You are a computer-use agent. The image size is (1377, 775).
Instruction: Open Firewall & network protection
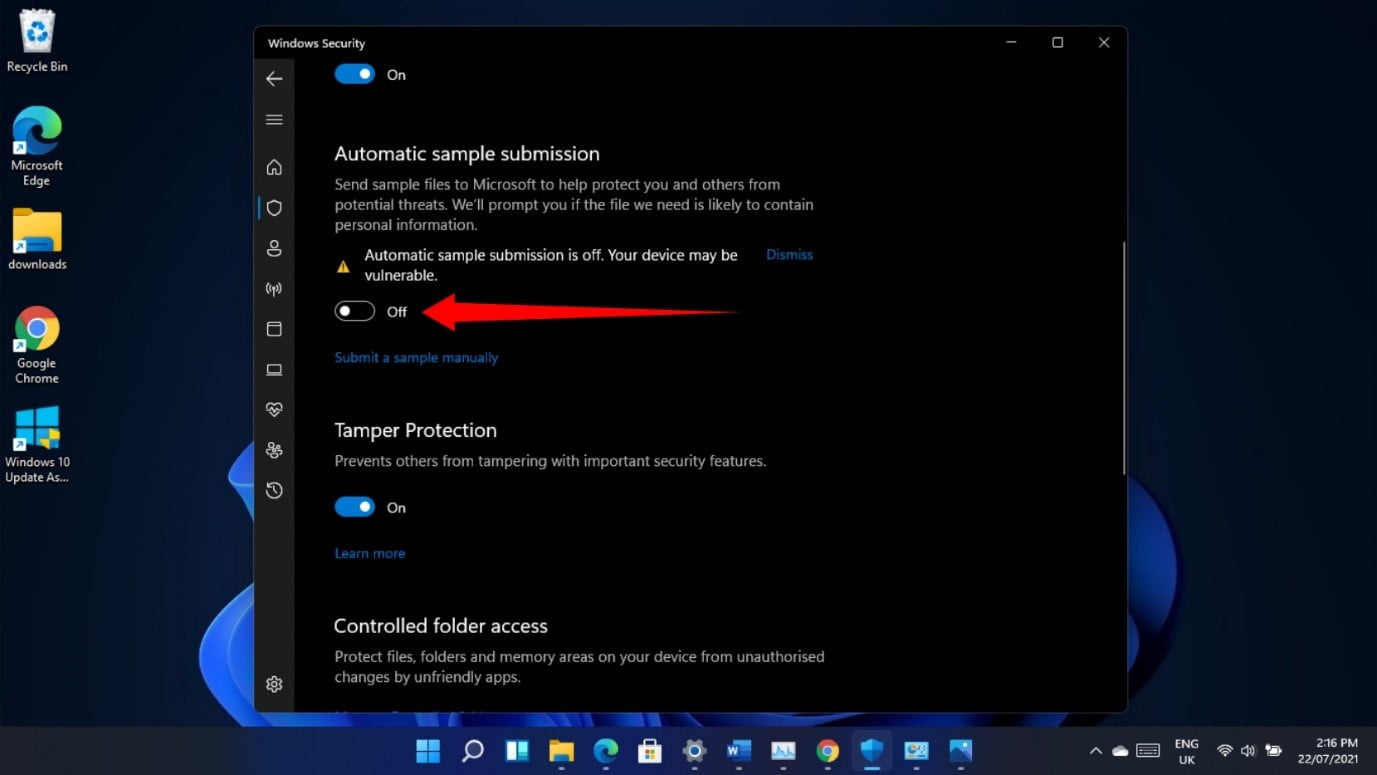[274, 288]
